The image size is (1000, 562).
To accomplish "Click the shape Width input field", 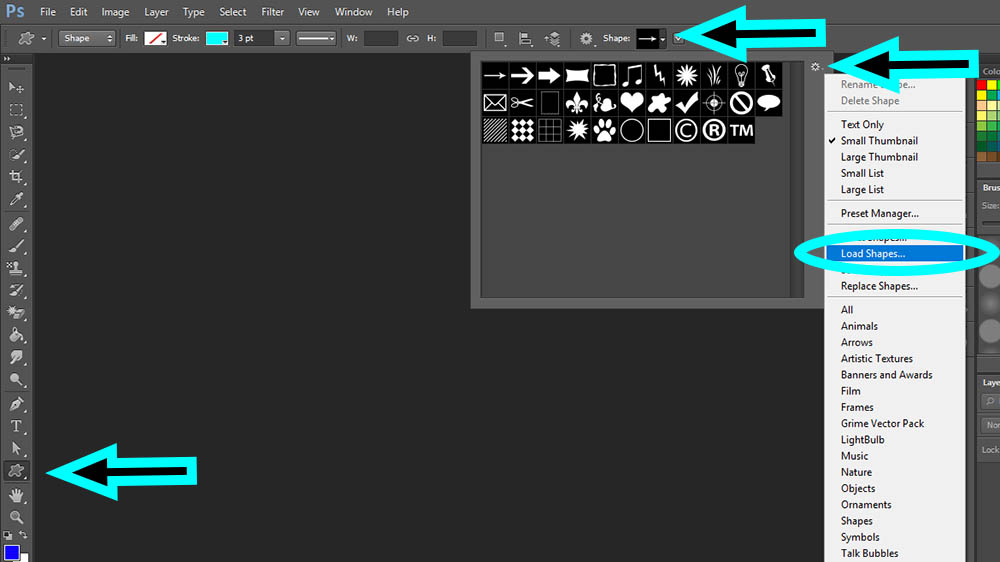I will click(381, 38).
